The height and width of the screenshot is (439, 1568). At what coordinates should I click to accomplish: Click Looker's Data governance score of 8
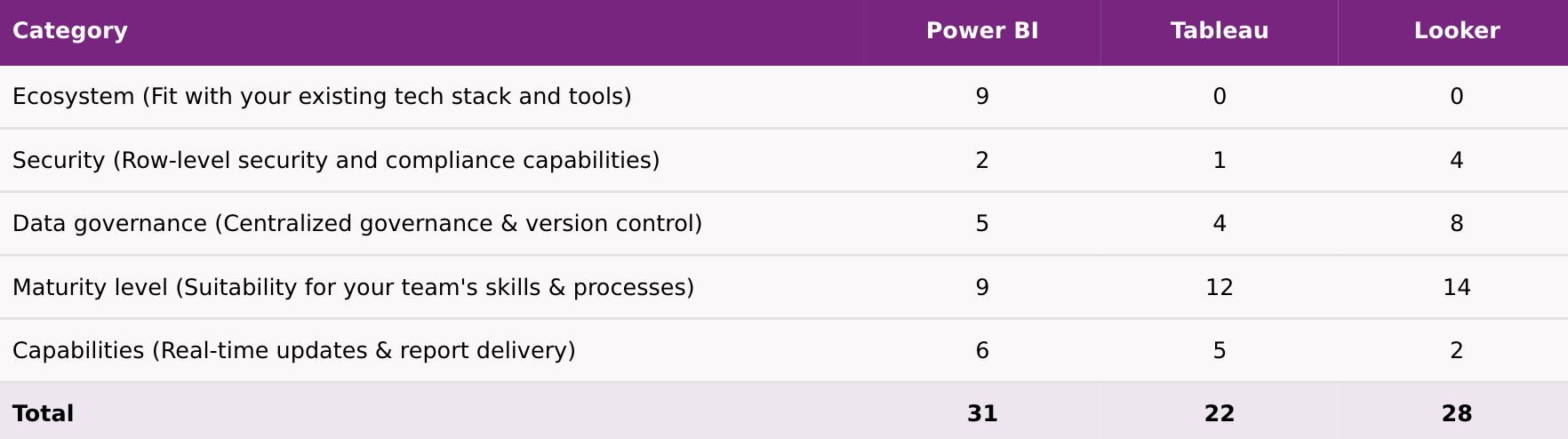(x=1457, y=224)
